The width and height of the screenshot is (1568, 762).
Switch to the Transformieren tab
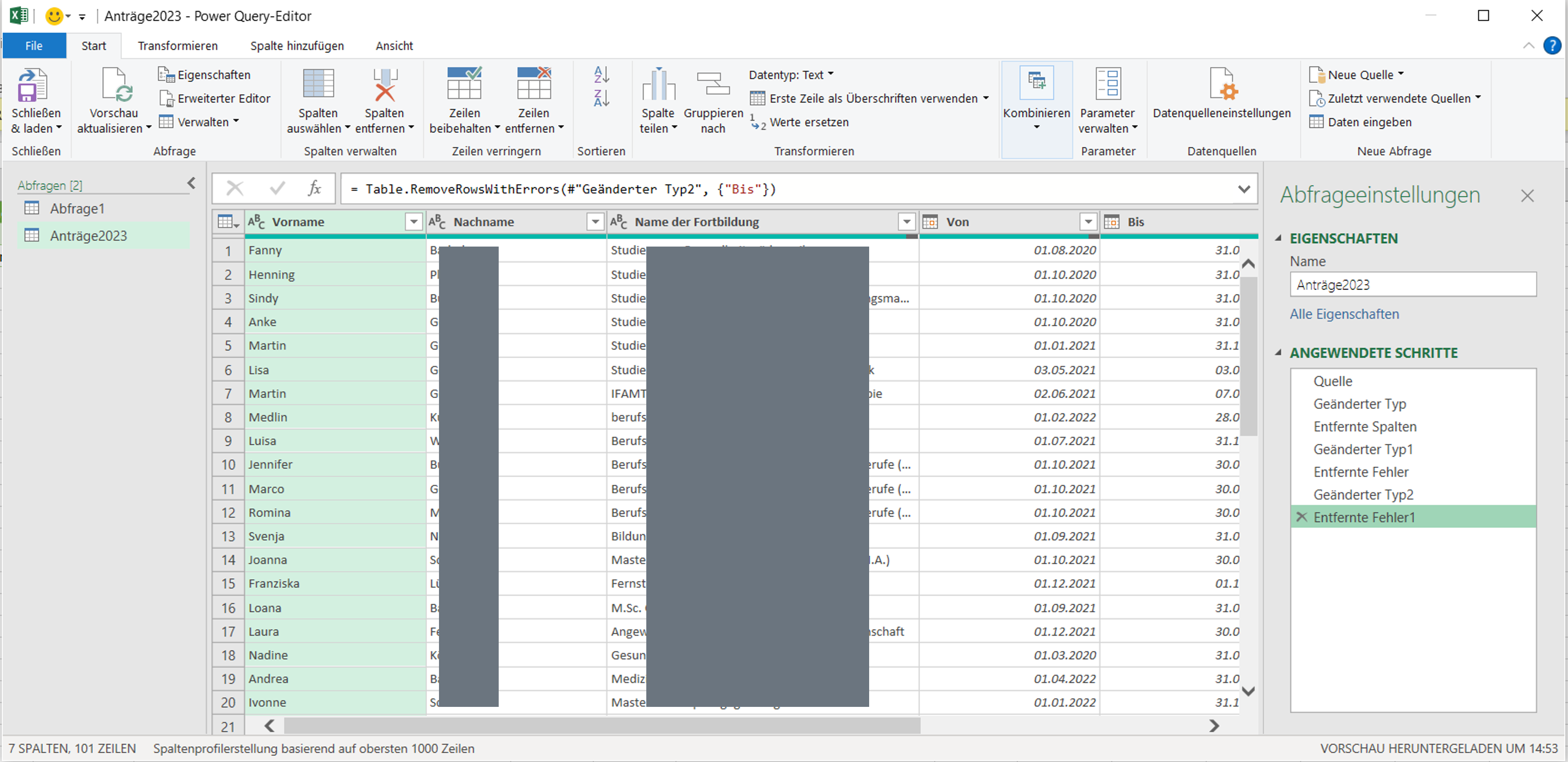tap(177, 46)
